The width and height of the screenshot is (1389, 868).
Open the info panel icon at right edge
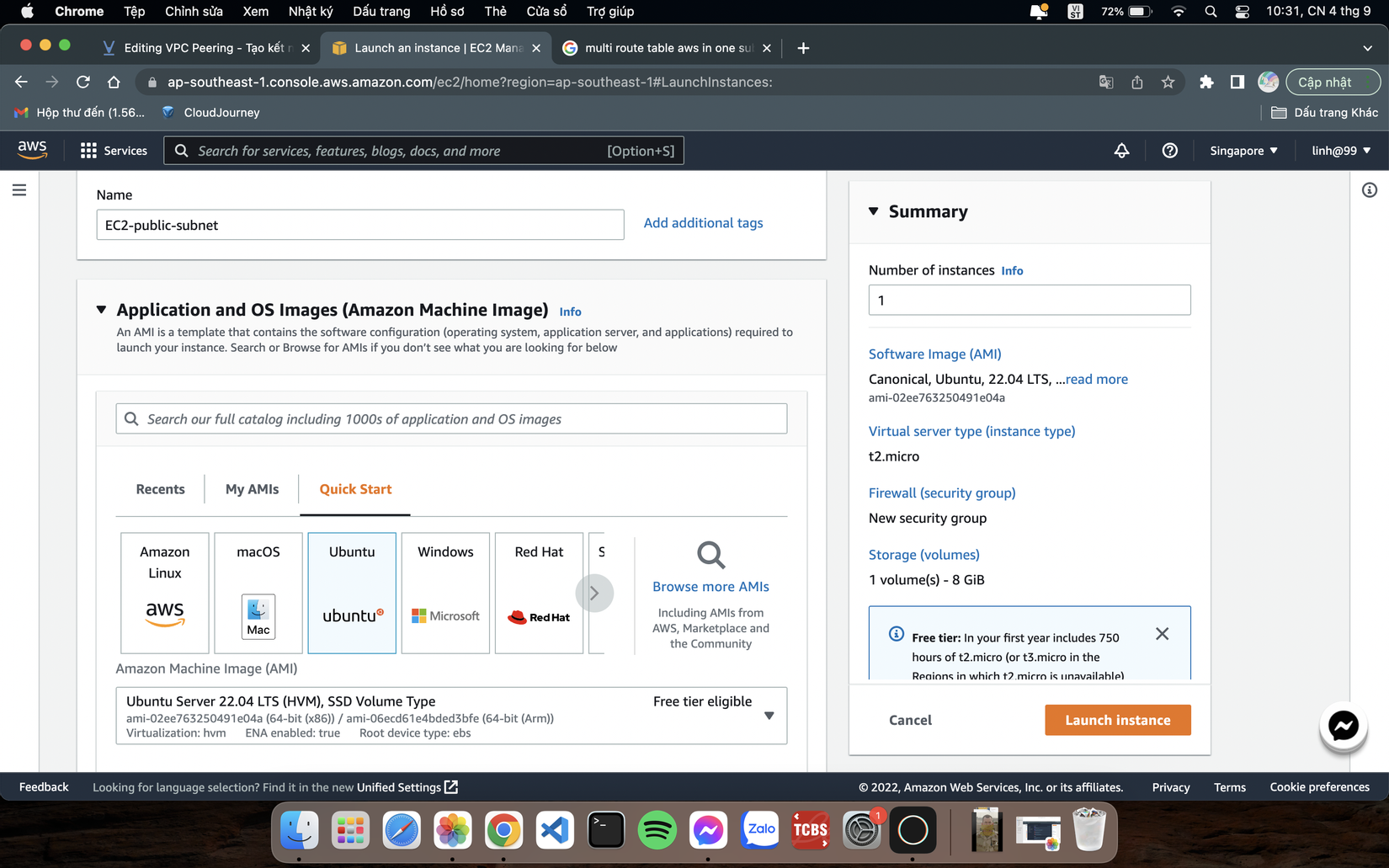coord(1370,190)
